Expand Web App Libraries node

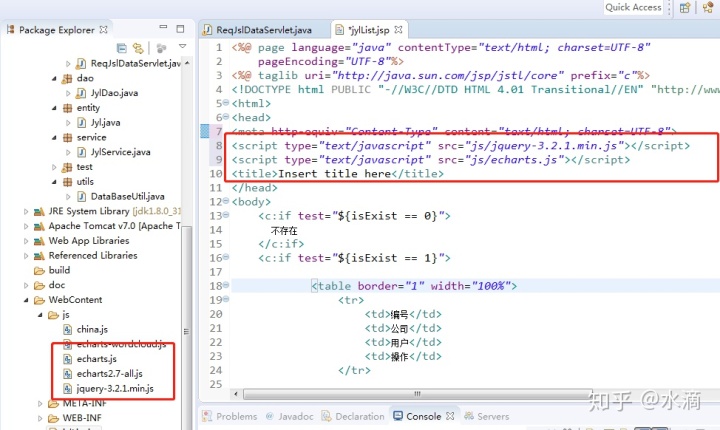[x=26, y=241]
